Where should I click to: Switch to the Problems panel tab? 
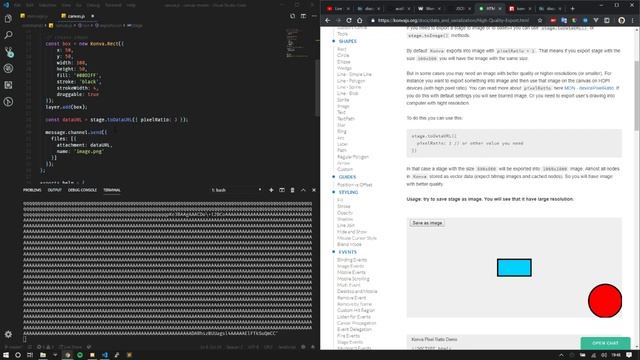click(x=32, y=190)
